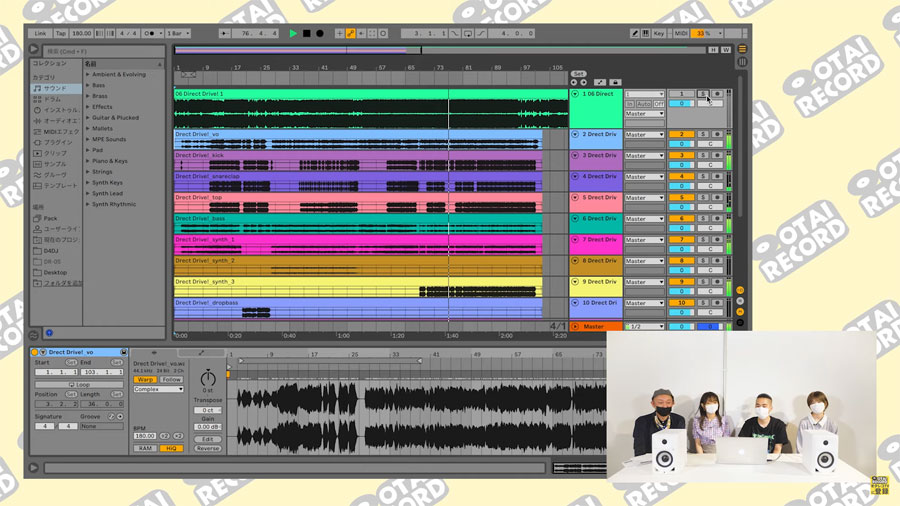
Task: Arm track 9 for recording
Action: point(717,282)
